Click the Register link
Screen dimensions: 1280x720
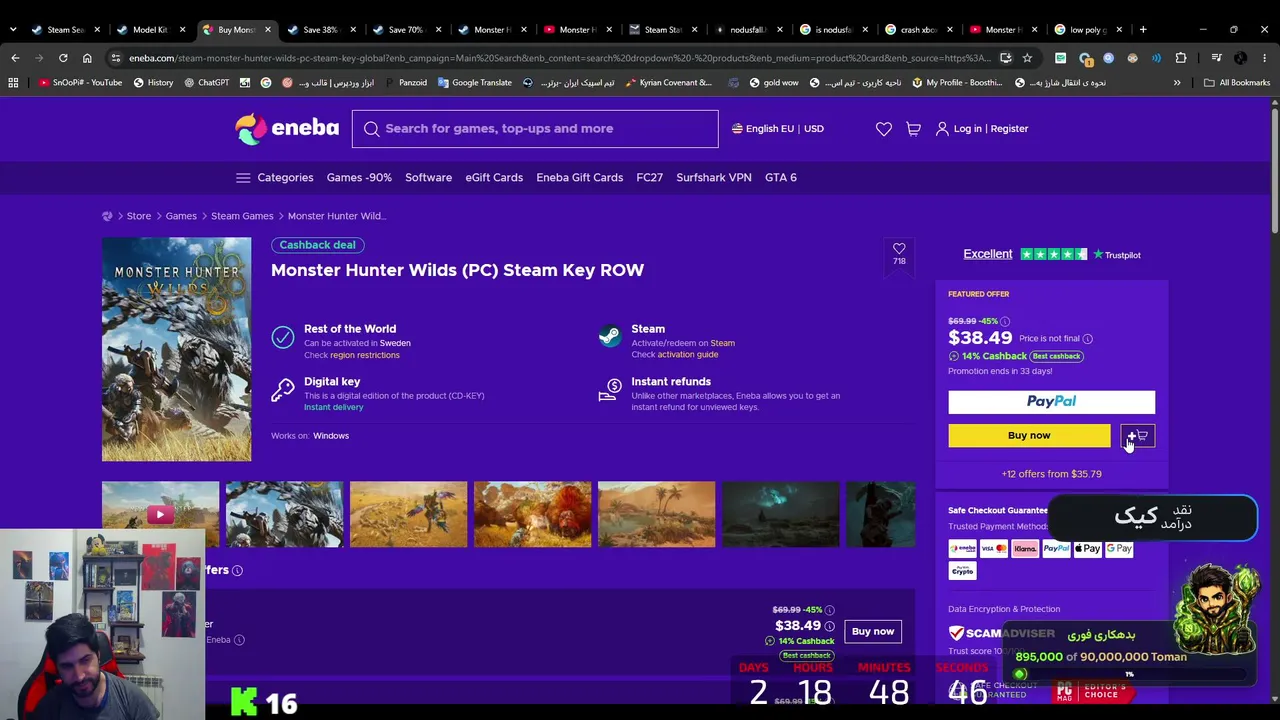point(1009,129)
